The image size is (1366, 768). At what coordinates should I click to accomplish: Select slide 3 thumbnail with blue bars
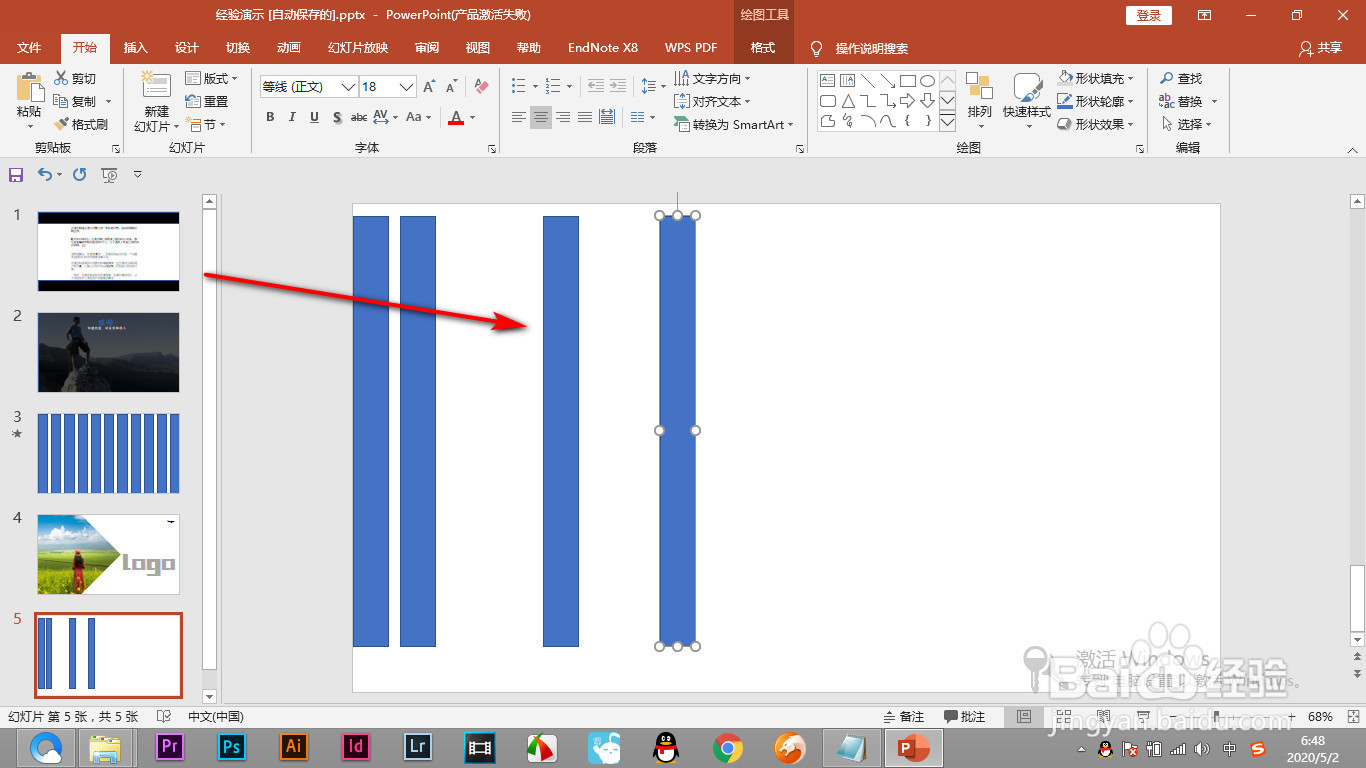109,453
